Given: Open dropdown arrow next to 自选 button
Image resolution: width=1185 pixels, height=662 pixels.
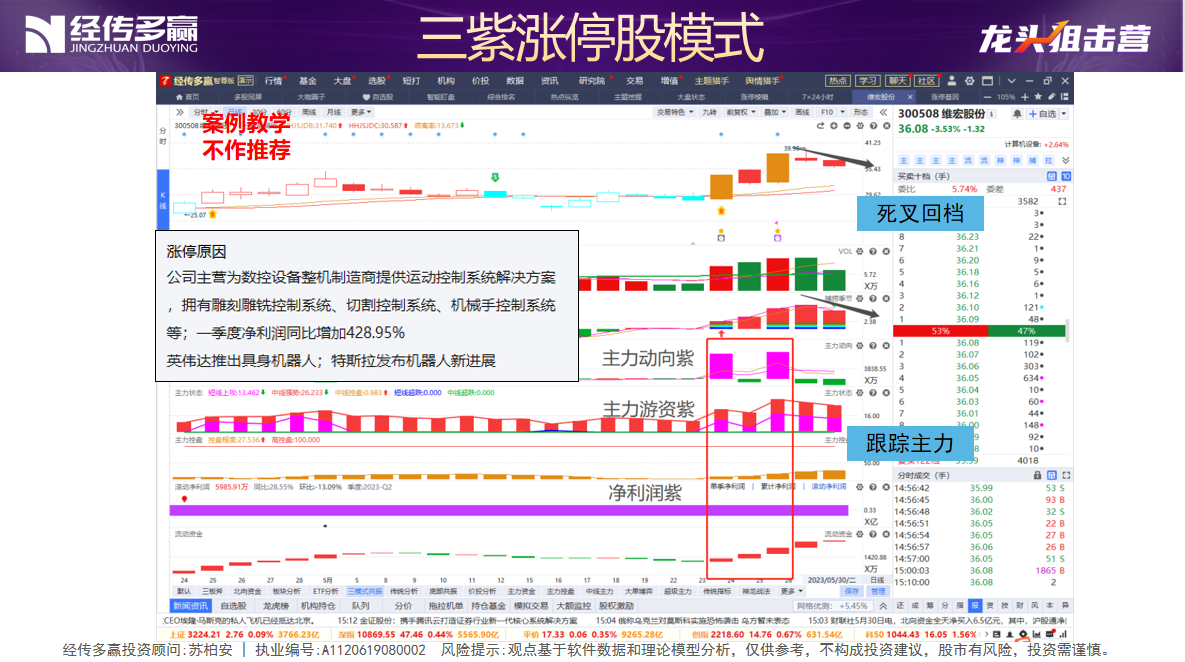Looking at the screenshot, I should (1064, 114).
